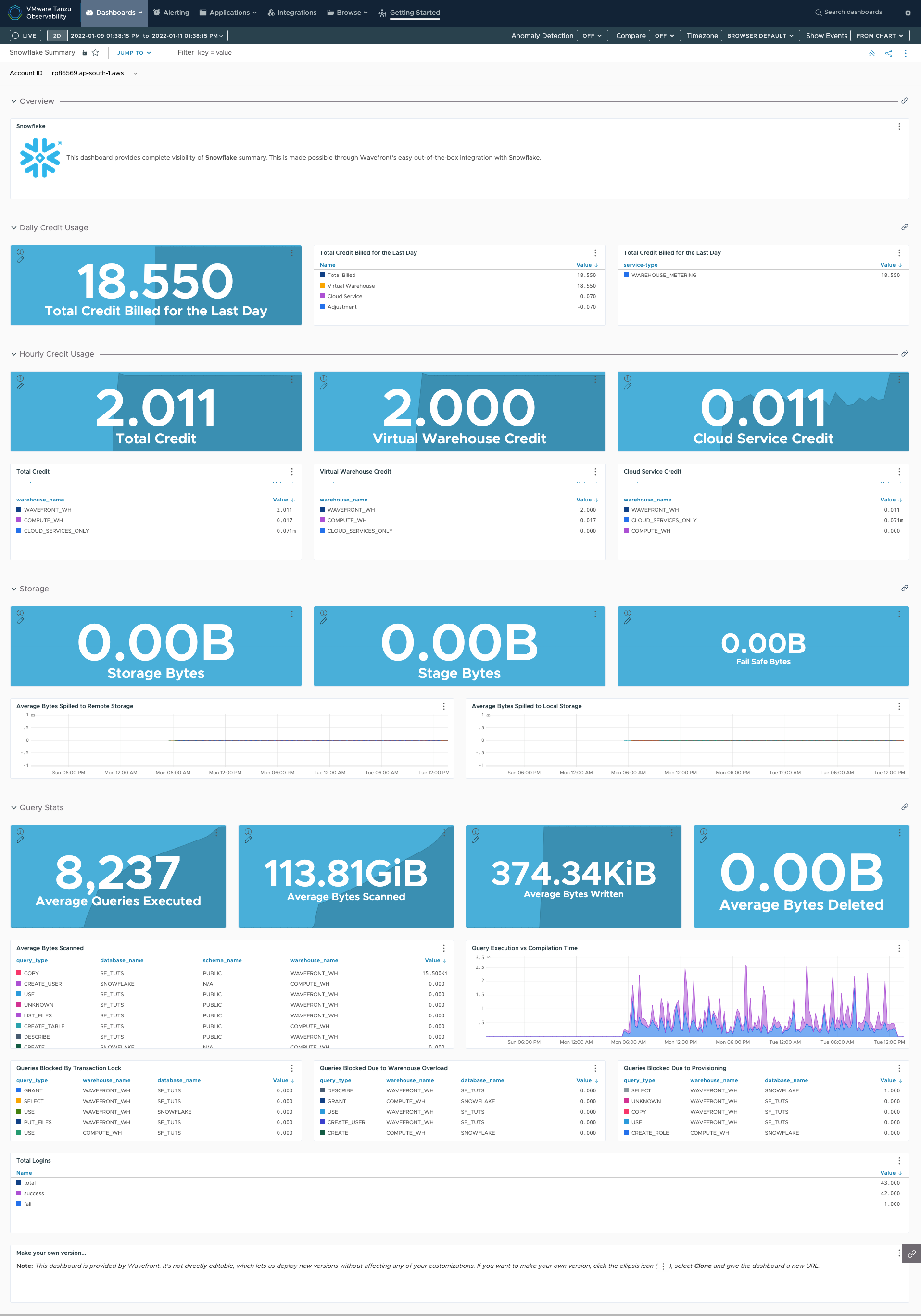This screenshot has height=1316, width=921.
Task: Sort Average Bytes Scanned by query_type
Action: (x=32, y=961)
